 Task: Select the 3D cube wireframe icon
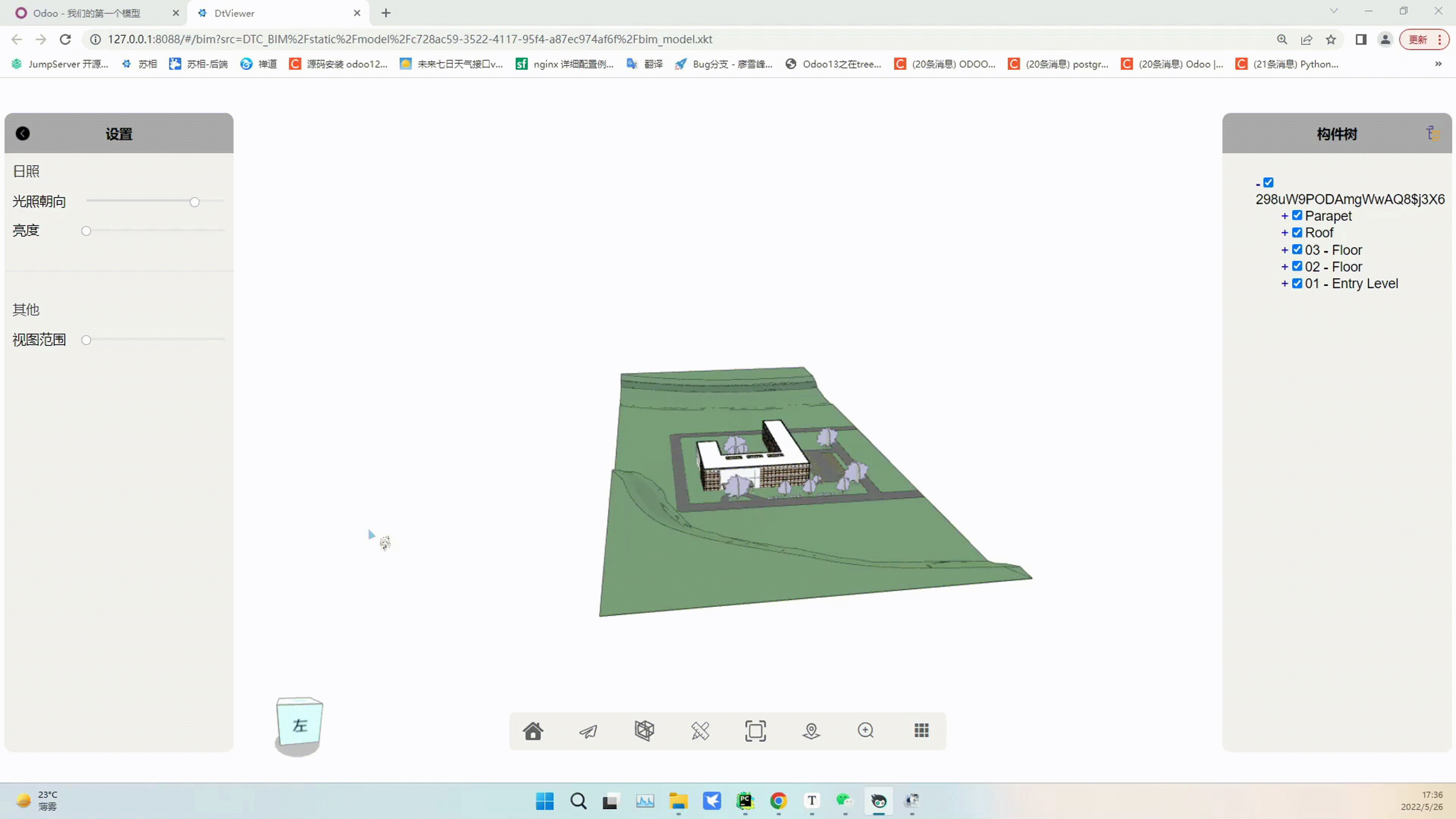[x=644, y=731]
